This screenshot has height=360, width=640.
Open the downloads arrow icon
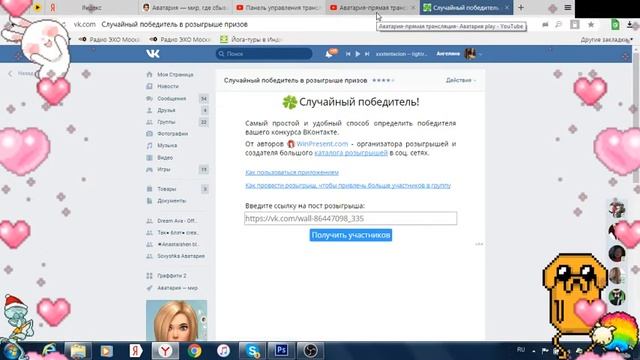(x=629, y=24)
